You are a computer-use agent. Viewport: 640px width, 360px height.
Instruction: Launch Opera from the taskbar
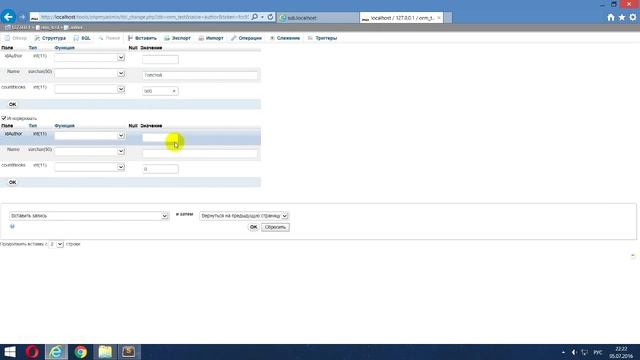click(x=32, y=352)
